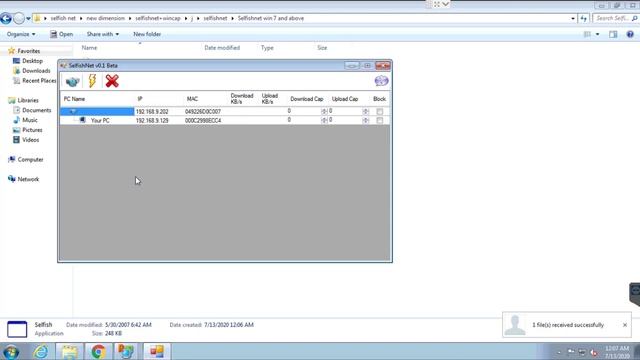The height and width of the screenshot is (360, 640).
Task: Click the Open button in Explorer toolbar
Action: point(61,34)
